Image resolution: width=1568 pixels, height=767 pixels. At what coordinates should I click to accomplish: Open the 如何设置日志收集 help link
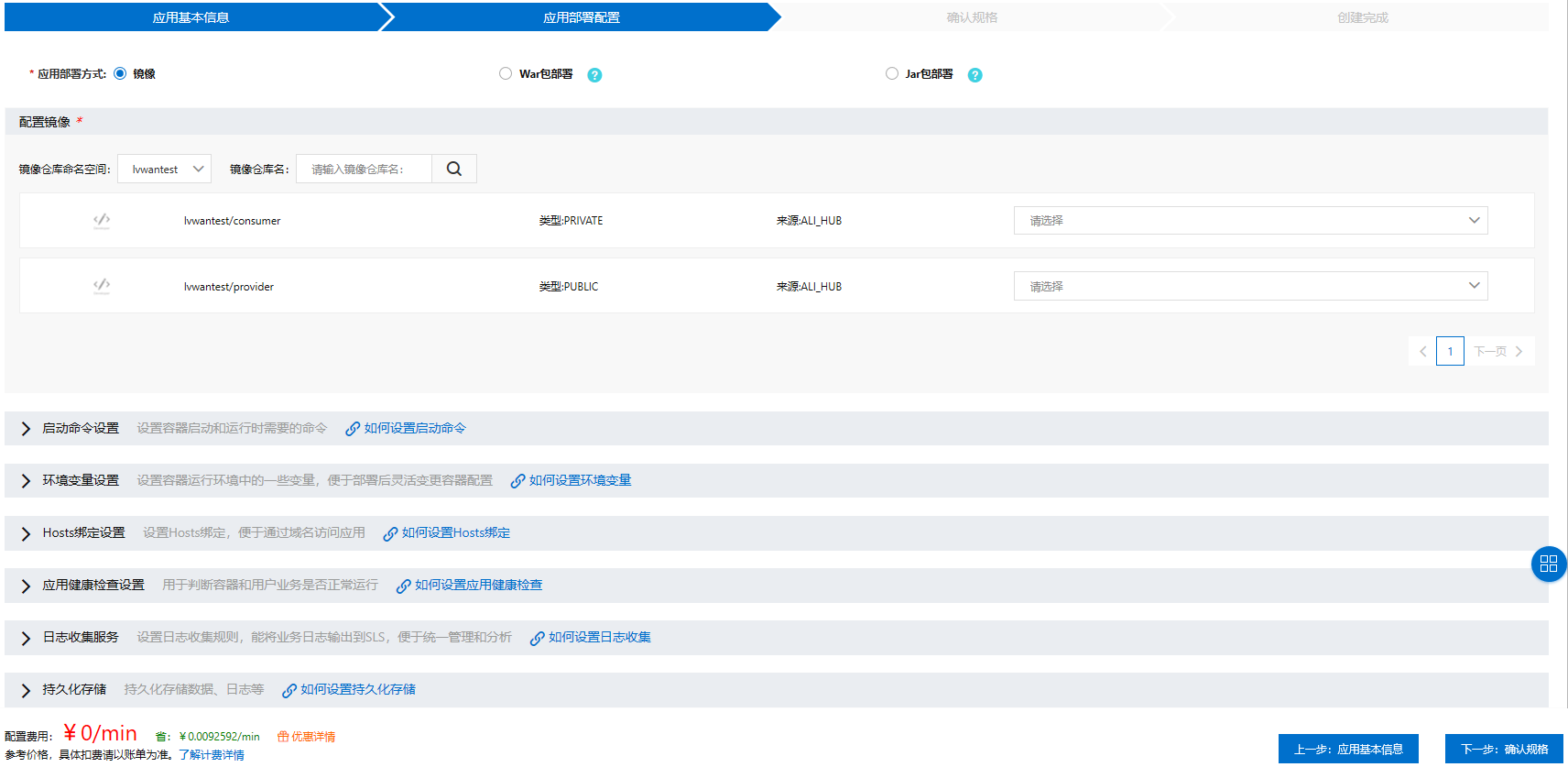coord(599,637)
